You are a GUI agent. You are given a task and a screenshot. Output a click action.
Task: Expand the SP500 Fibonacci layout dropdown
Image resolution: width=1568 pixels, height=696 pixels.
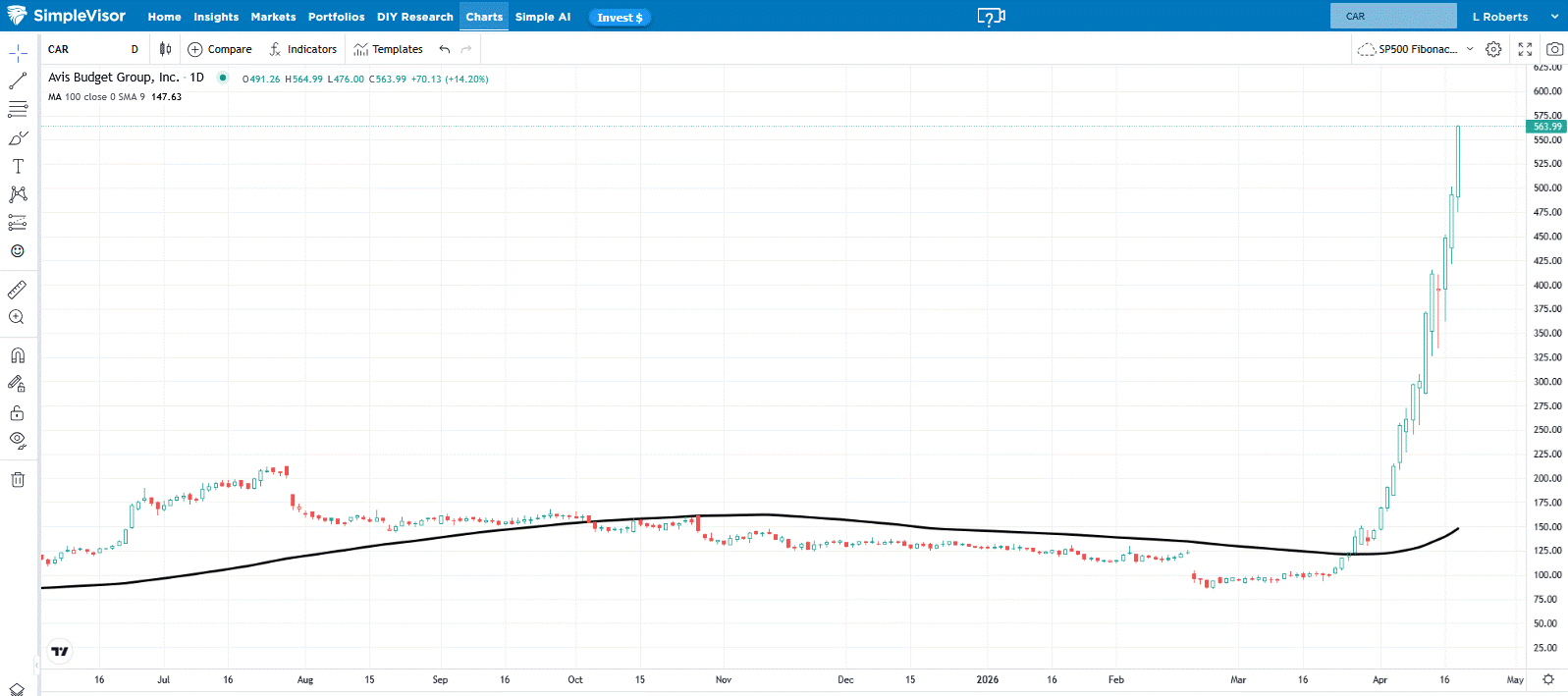[x=1470, y=49]
